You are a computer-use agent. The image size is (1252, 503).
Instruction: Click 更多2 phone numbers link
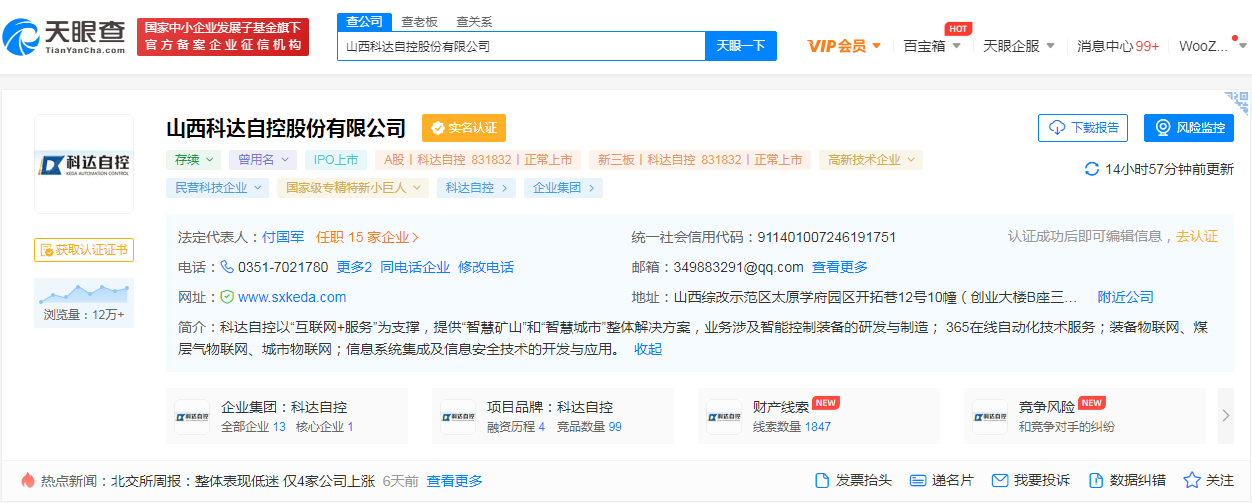click(354, 267)
